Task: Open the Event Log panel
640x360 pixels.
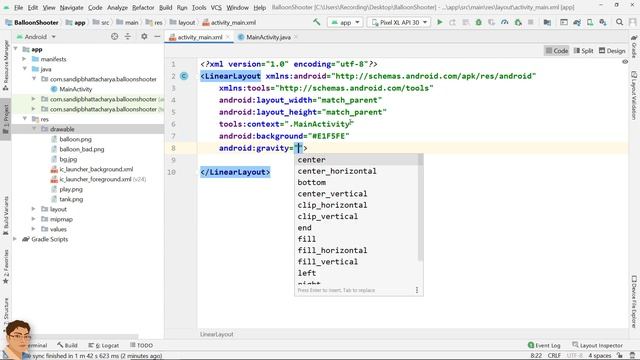Action: [544, 345]
